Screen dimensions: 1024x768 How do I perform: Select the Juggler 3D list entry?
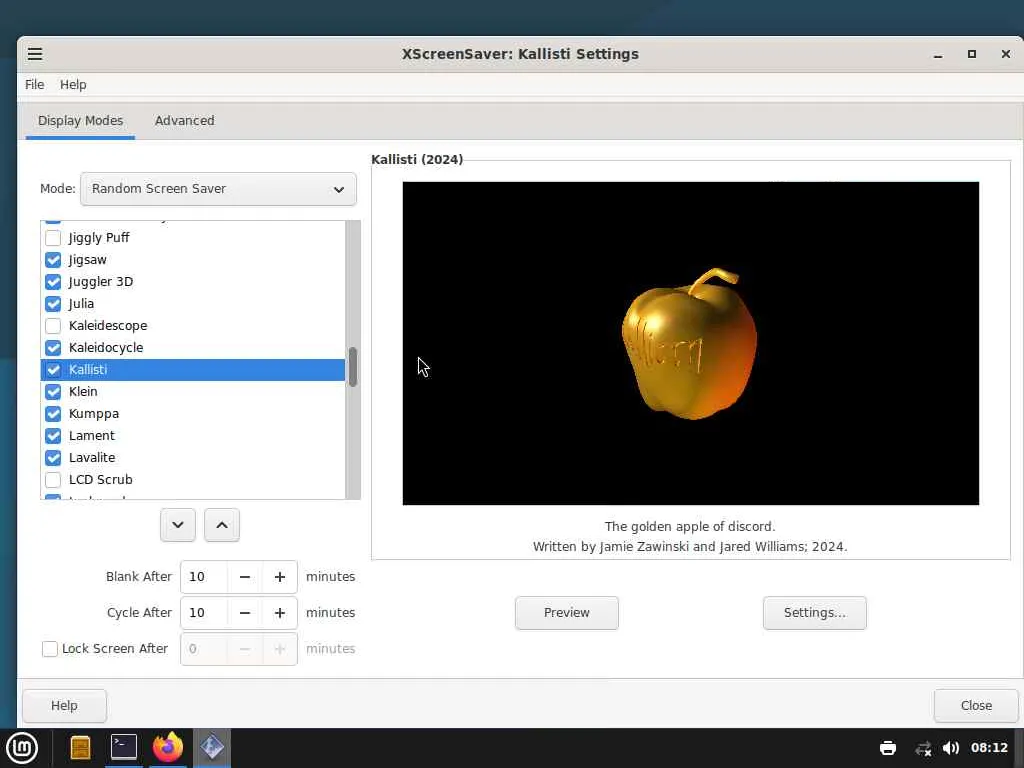pyautogui.click(x=193, y=281)
